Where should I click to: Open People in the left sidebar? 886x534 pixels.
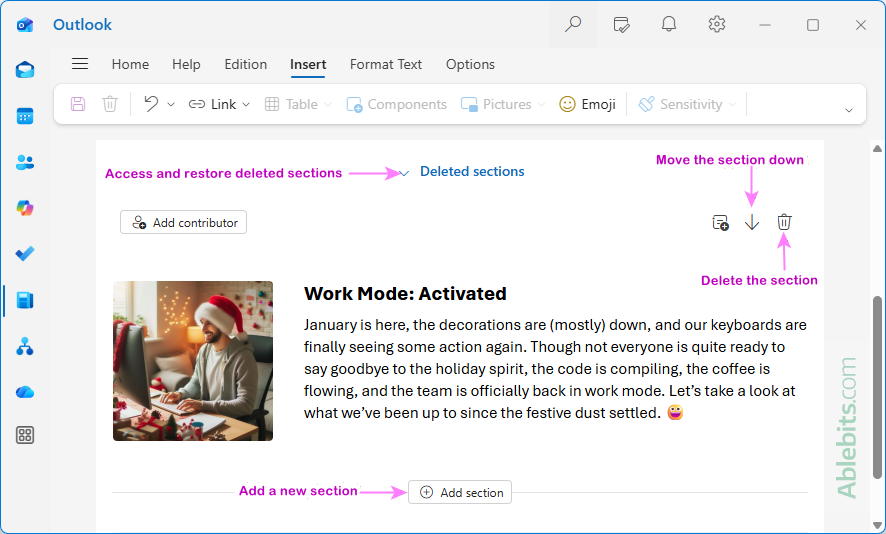(25, 162)
